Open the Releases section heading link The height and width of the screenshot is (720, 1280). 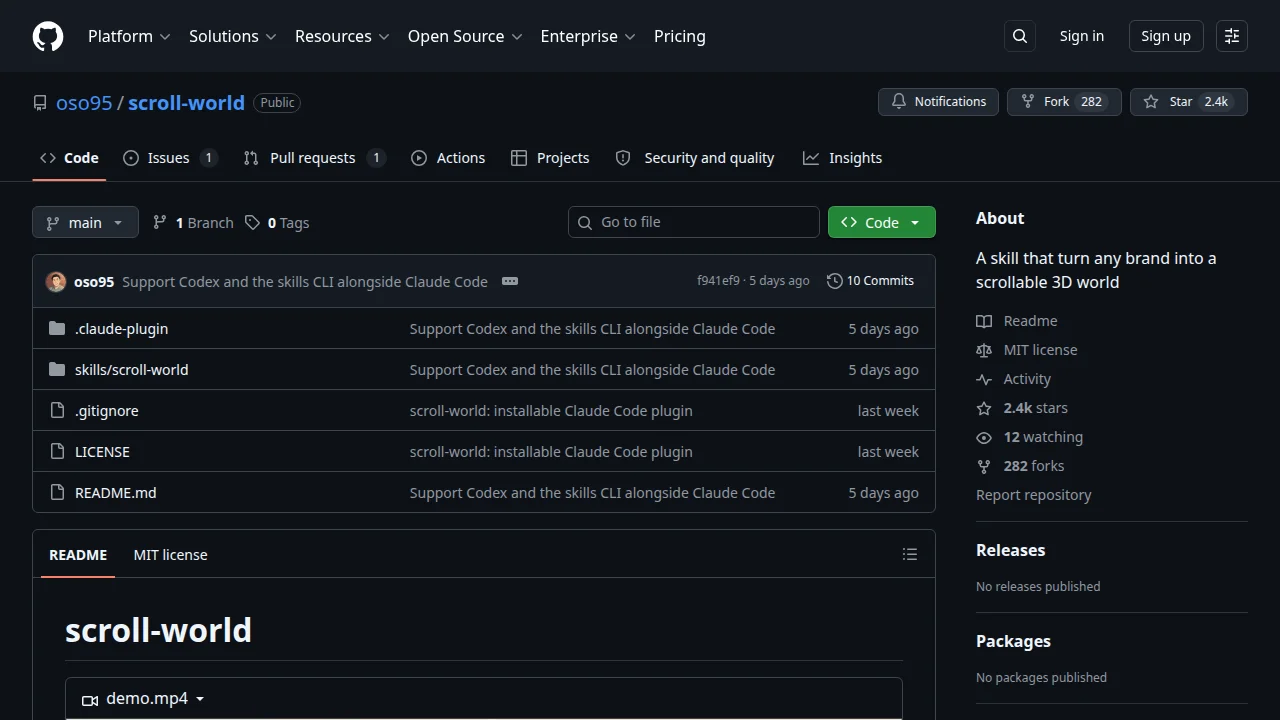click(x=1010, y=550)
